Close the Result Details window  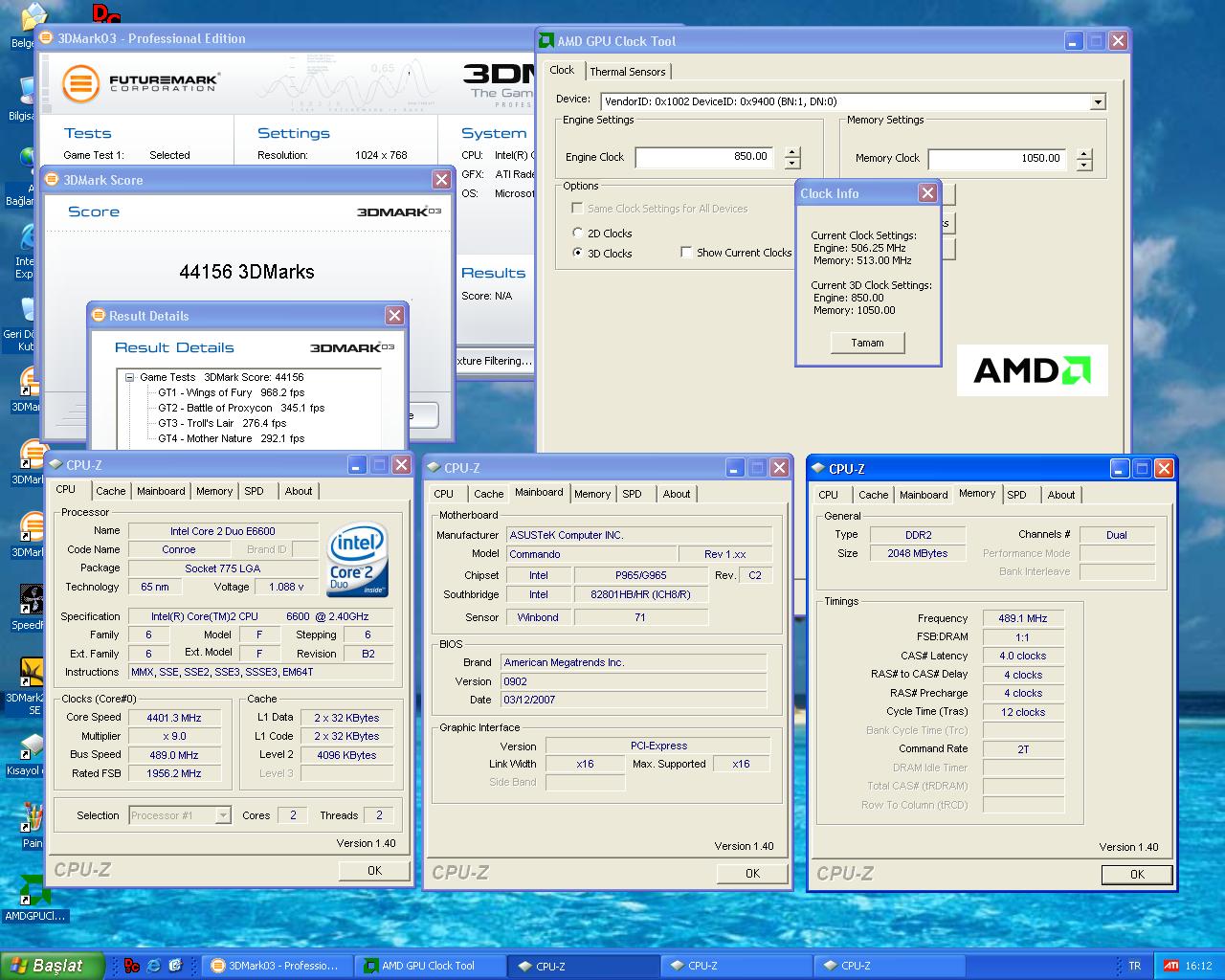click(394, 316)
